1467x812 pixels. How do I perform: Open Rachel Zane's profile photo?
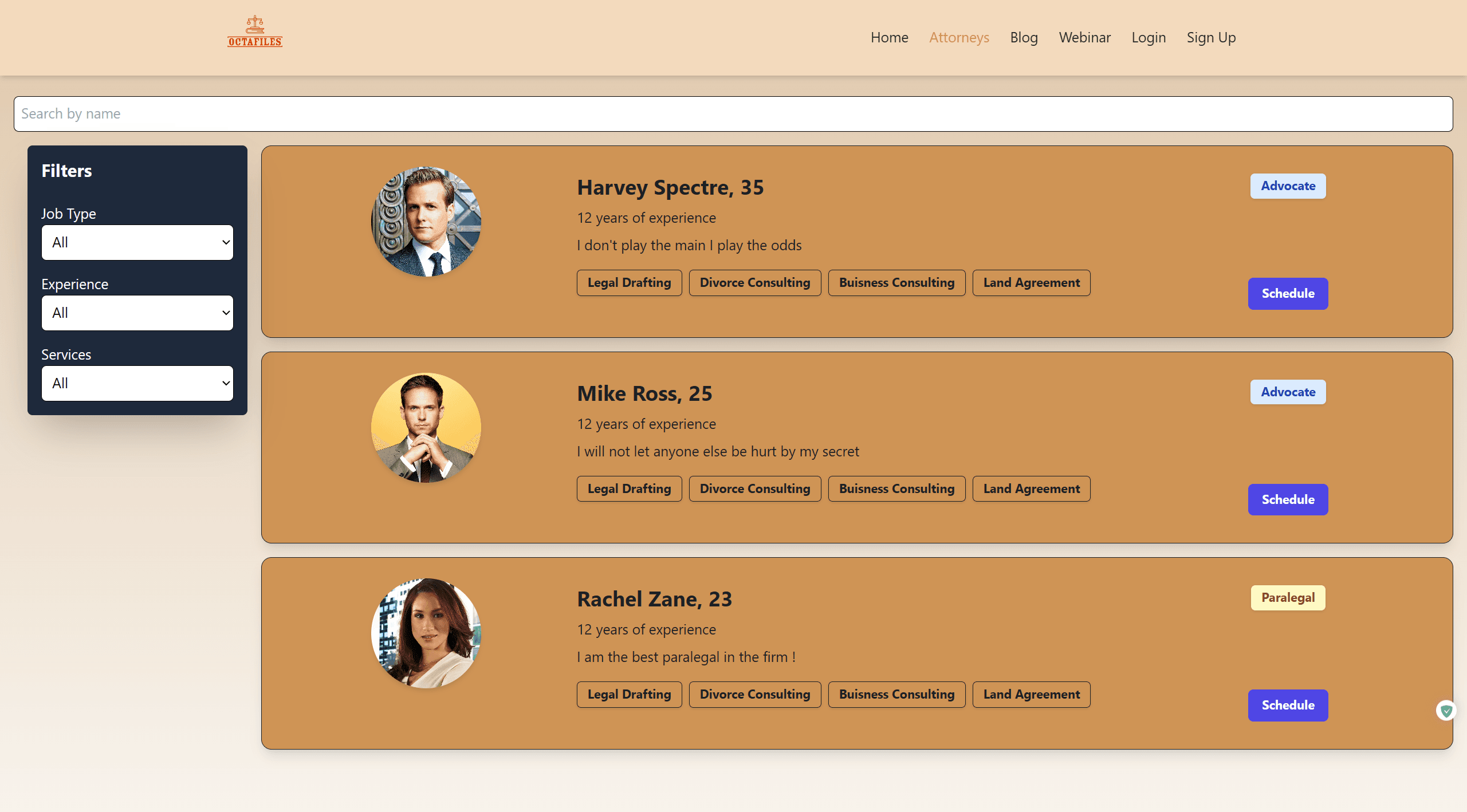click(x=426, y=633)
